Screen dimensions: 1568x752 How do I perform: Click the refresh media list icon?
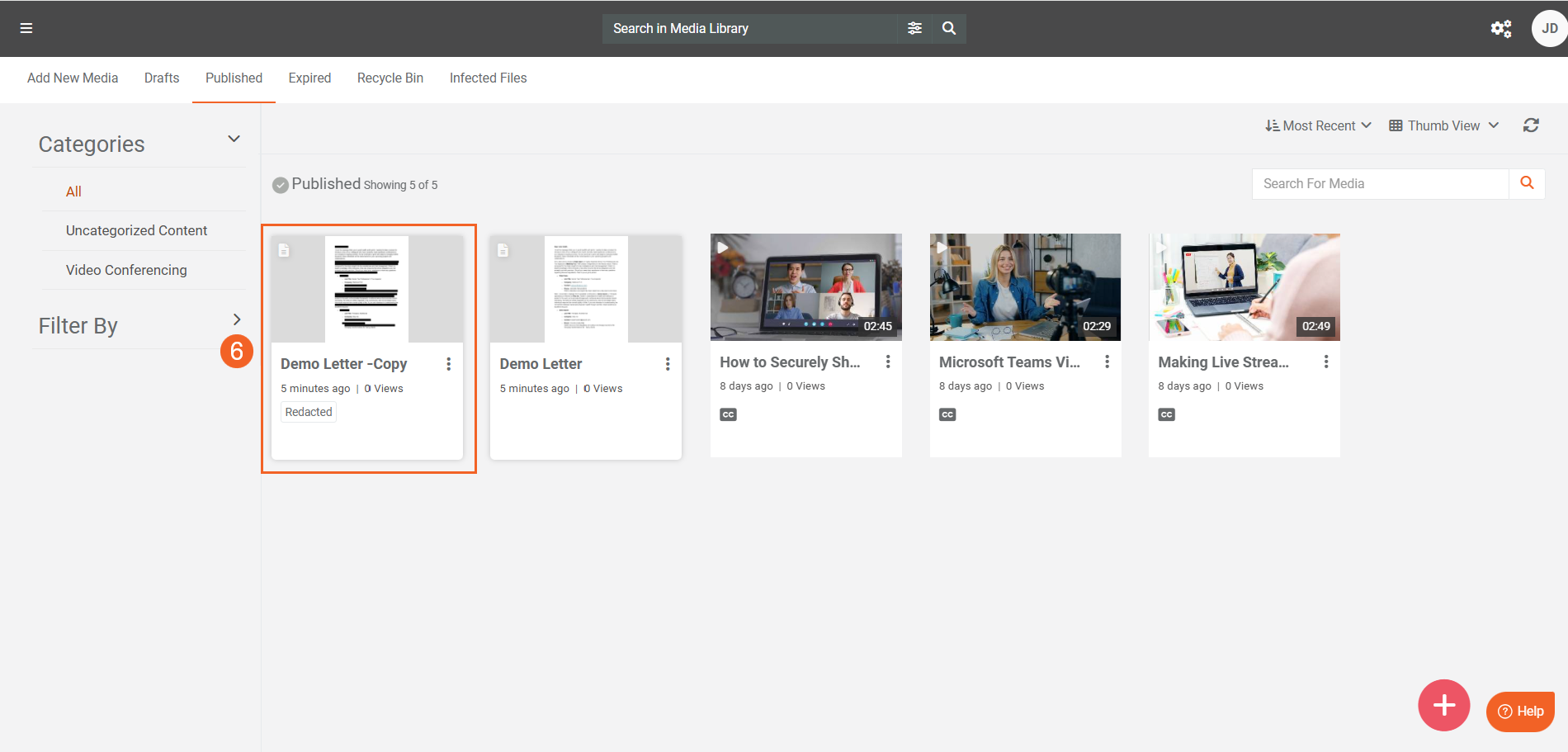click(1531, 125)
